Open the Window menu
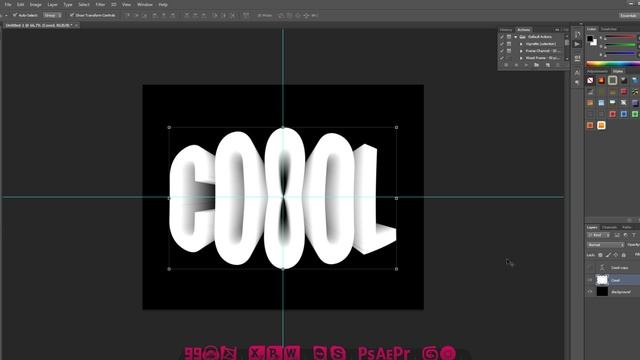 pyautogui.click(x=144, y=4)
